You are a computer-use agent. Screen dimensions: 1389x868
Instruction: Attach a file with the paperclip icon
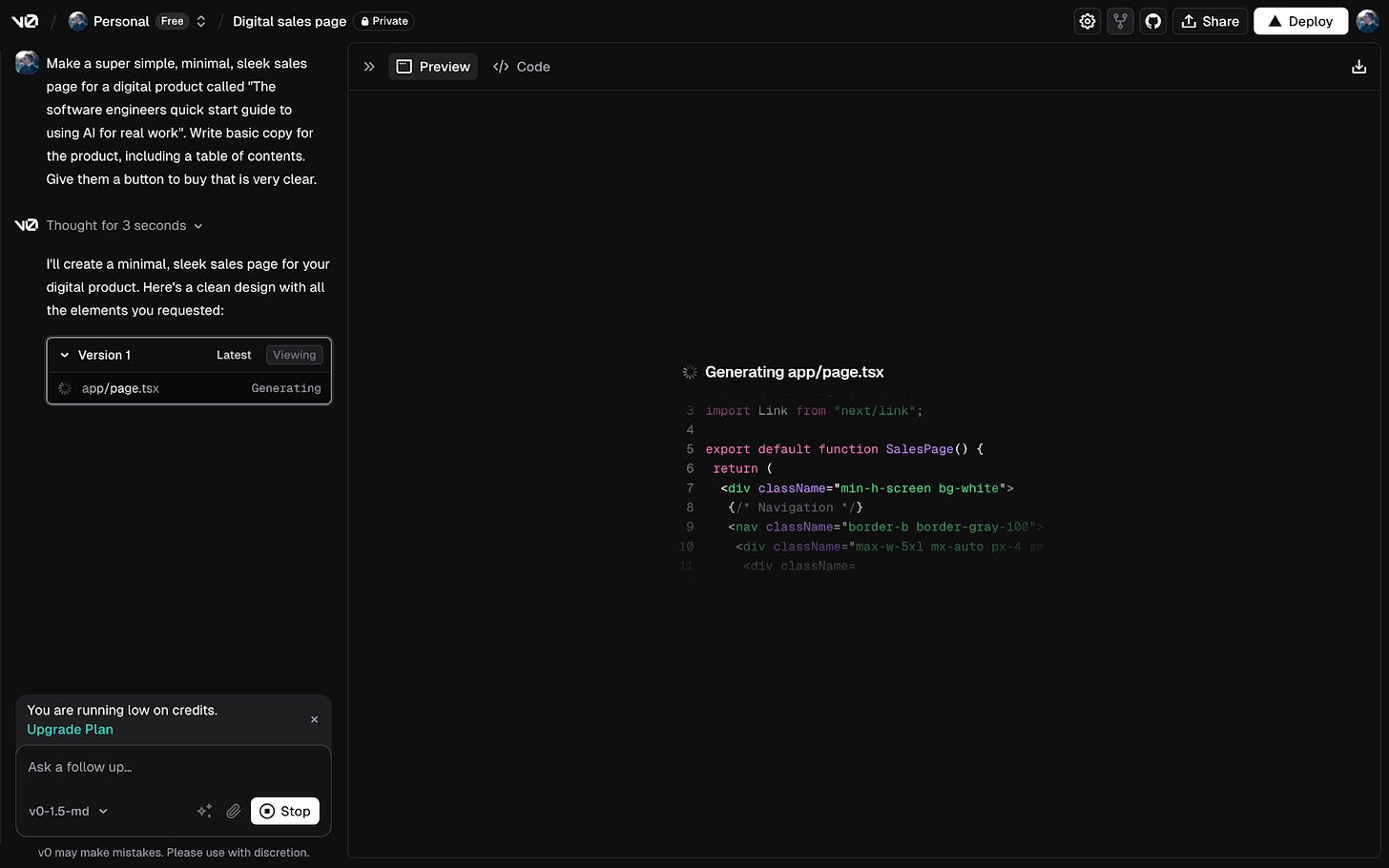pos(233,812)
